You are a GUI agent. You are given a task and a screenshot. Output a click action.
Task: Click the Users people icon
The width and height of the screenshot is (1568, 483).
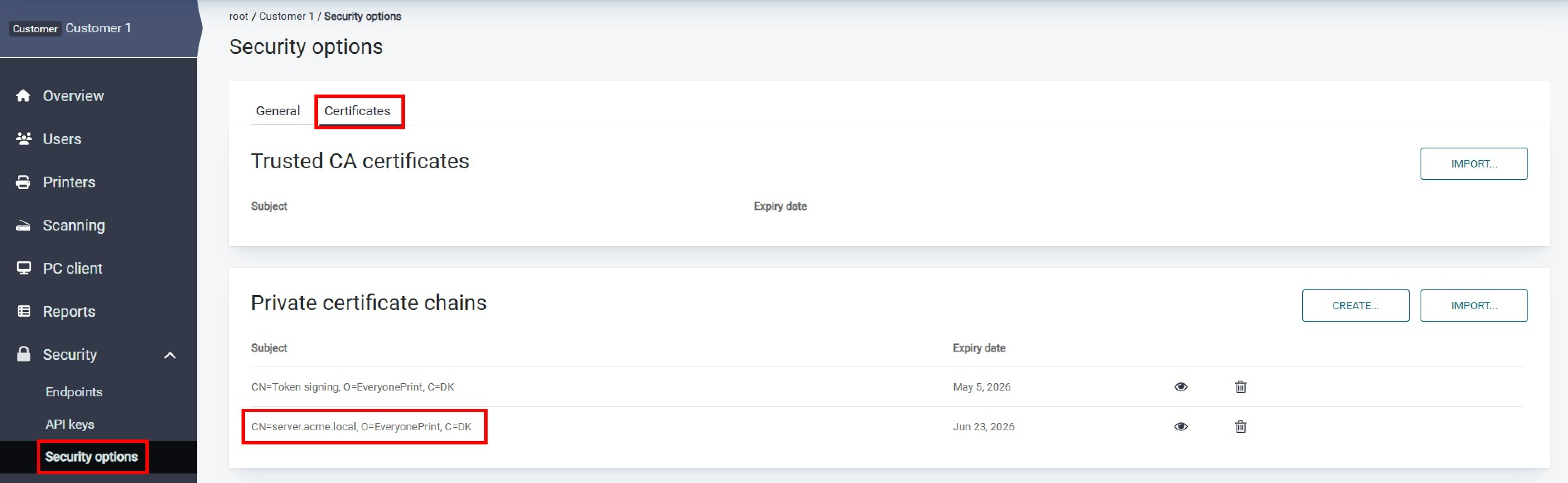(24, 139)
